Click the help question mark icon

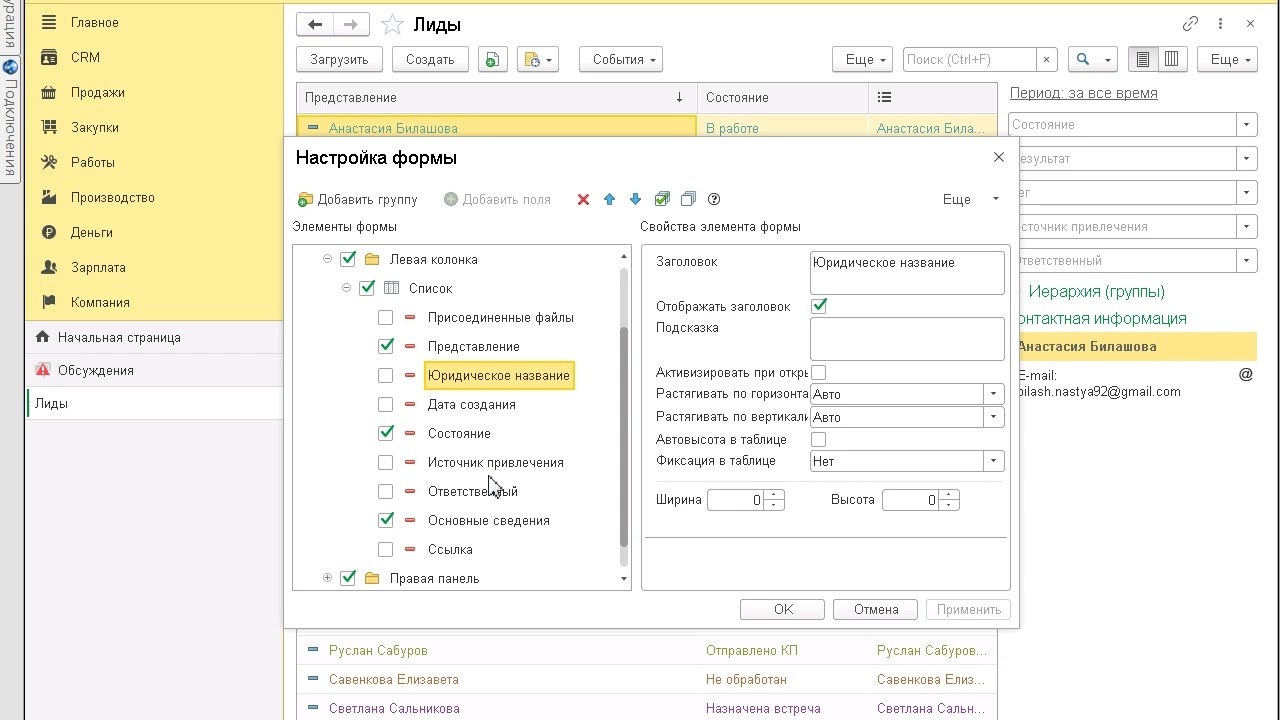[714, 200]
